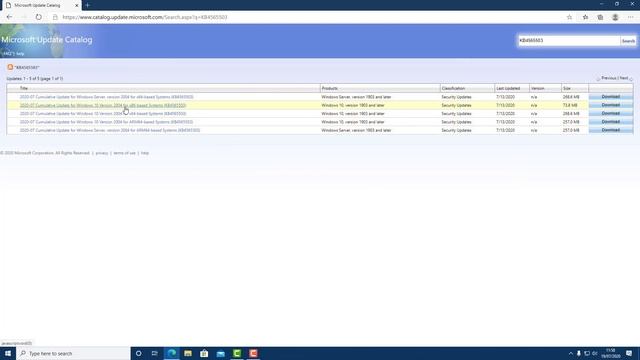
Task: Open the Mail app from the taskbar
Action: click(220, 353)
